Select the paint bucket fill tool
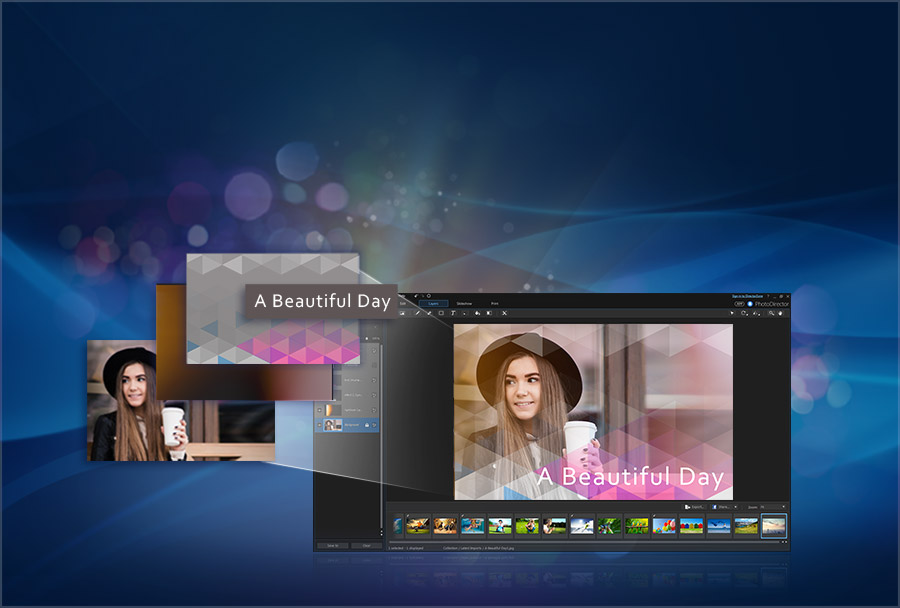900x608 pixels. (x=477, y=313)
